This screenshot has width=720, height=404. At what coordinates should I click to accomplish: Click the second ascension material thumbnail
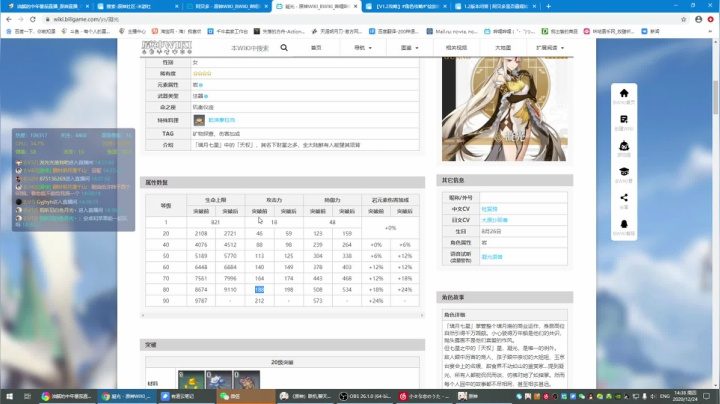click(x=219, y=380)
